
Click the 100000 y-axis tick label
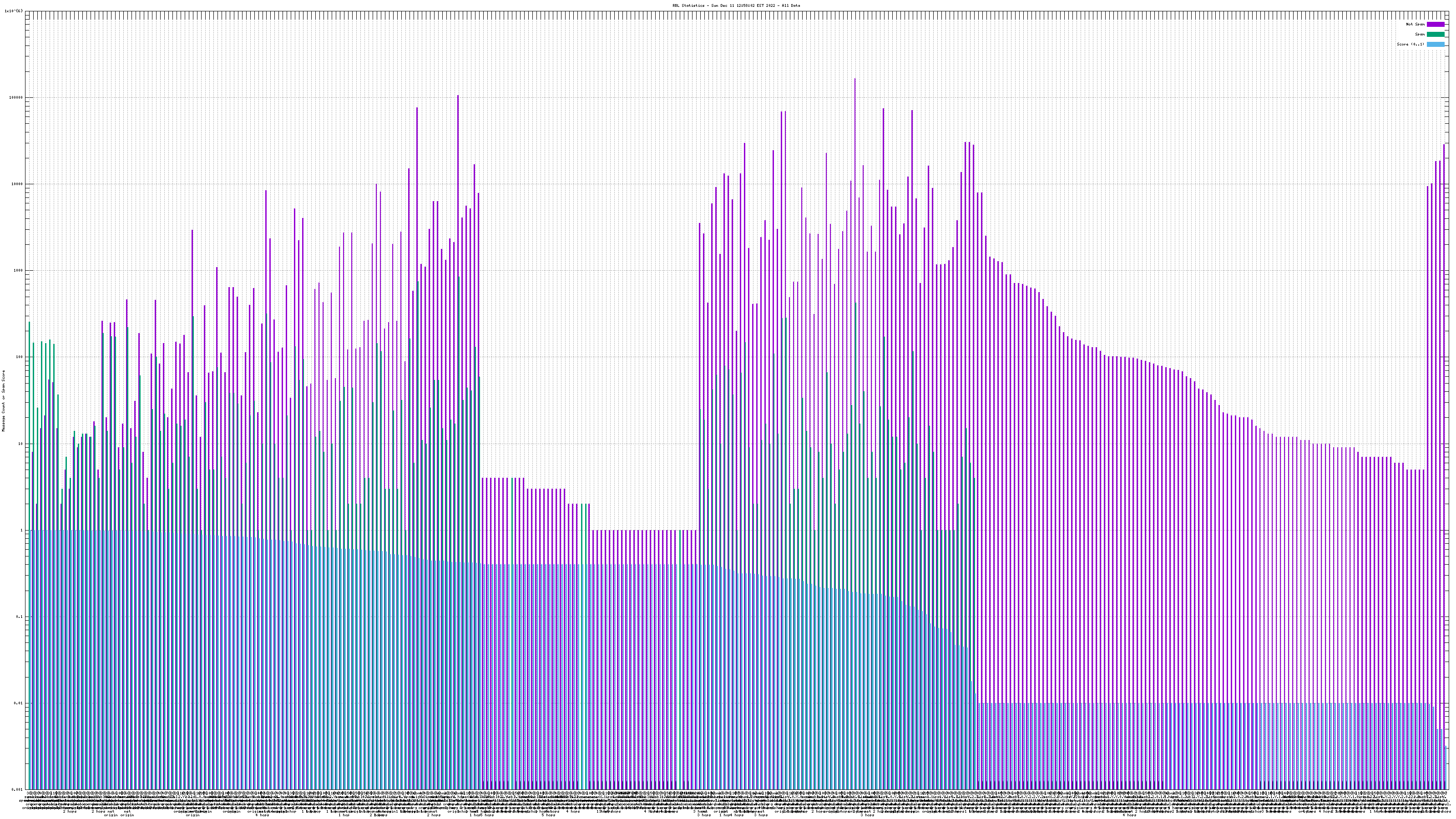tap(17, 97)
